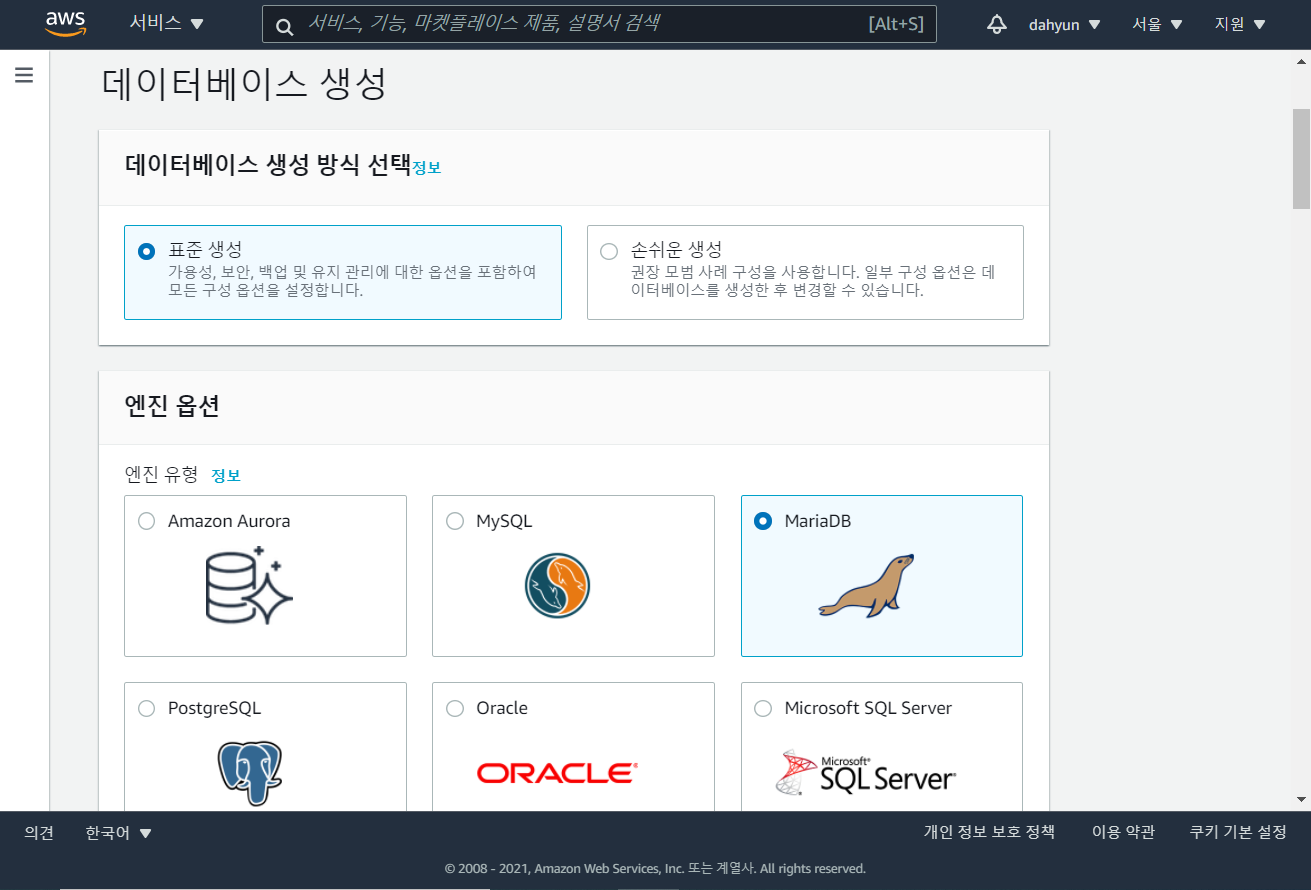
Task: Focus the AWS services search field
Action: click(x=599, y=24)
